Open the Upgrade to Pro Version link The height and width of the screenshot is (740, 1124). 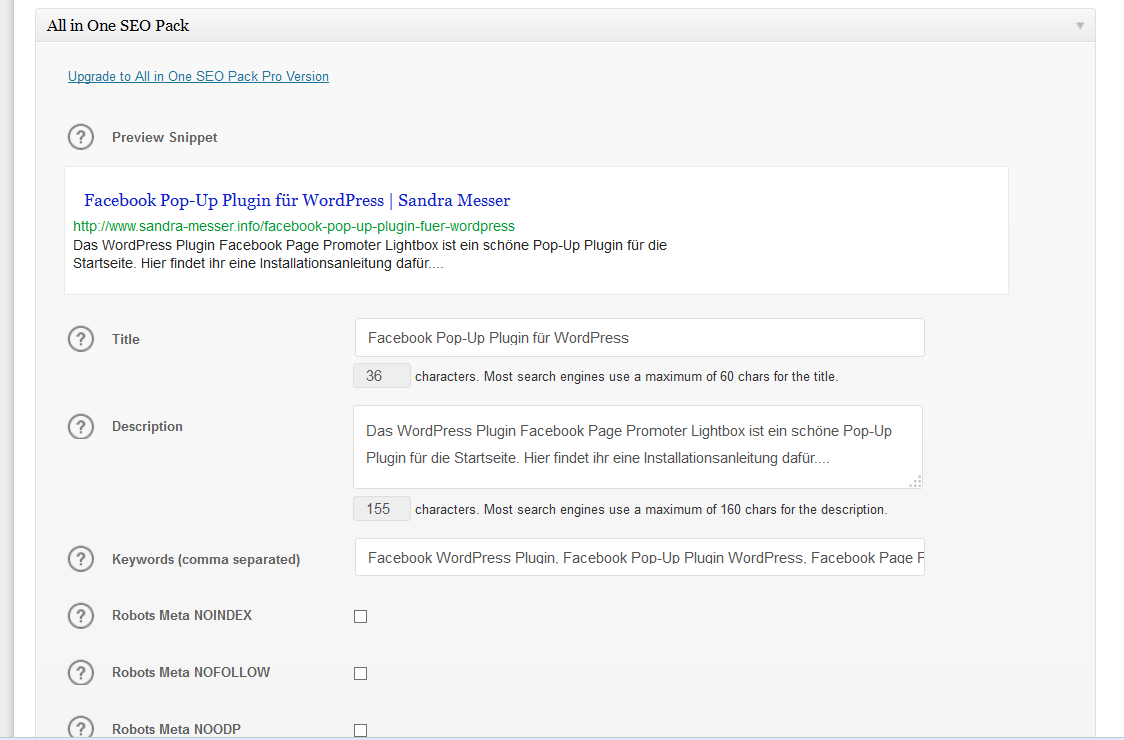click(x=198, y=77)
